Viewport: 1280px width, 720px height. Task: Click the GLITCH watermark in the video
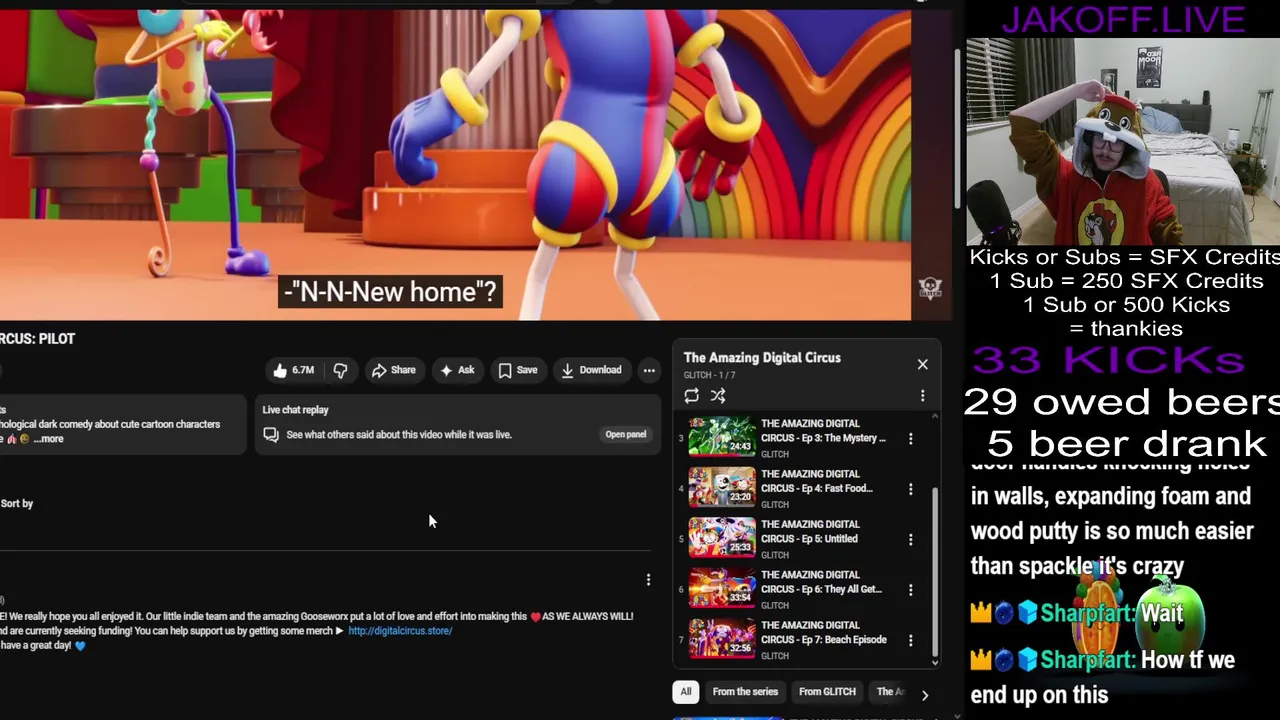coord(930,288)
